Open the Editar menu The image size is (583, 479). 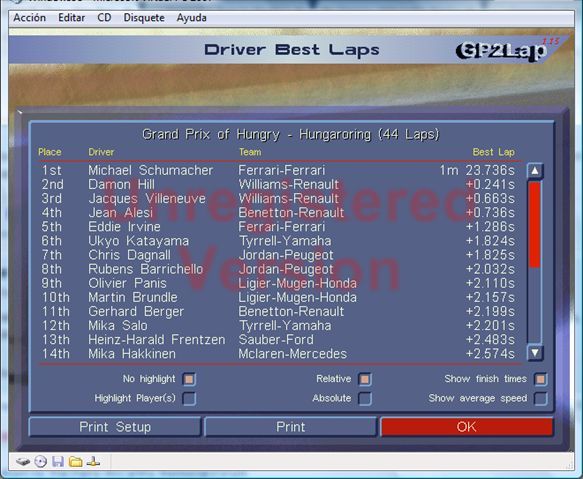tap(71, 18)
